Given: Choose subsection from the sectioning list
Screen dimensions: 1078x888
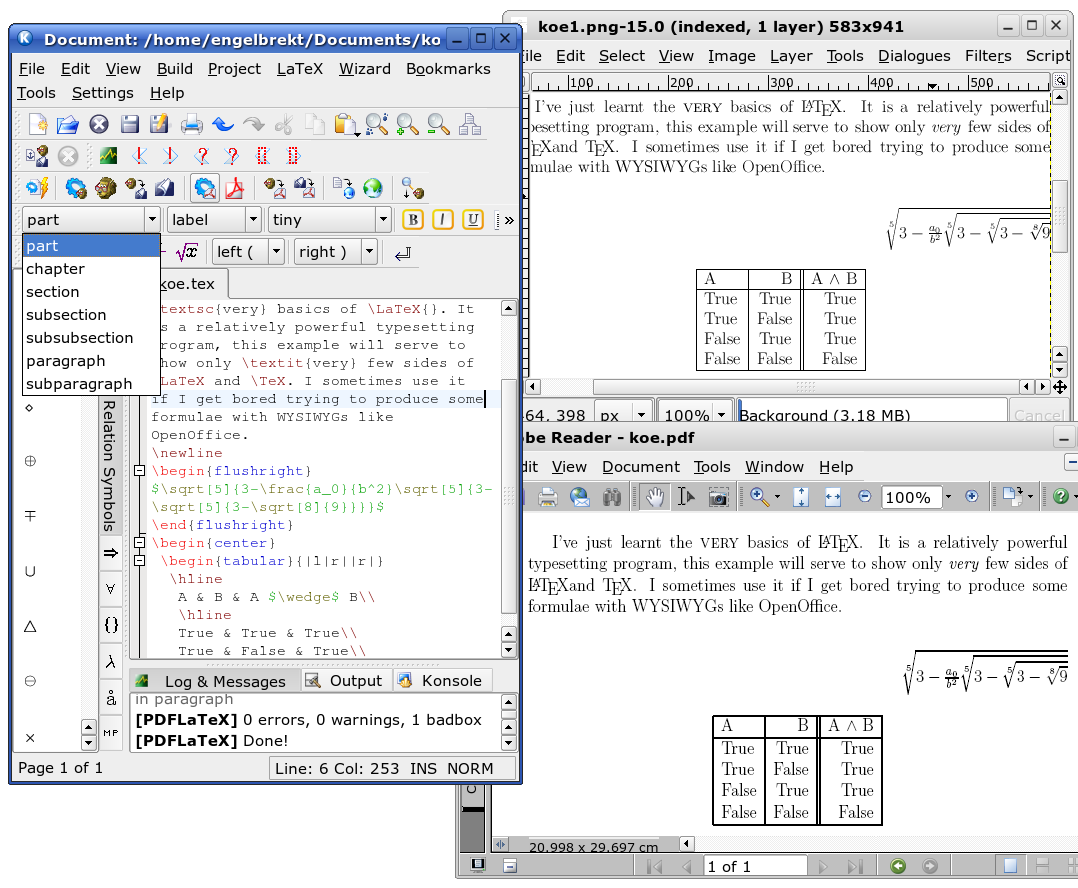Looking at the screenshot, I should (x=91, y=315).
